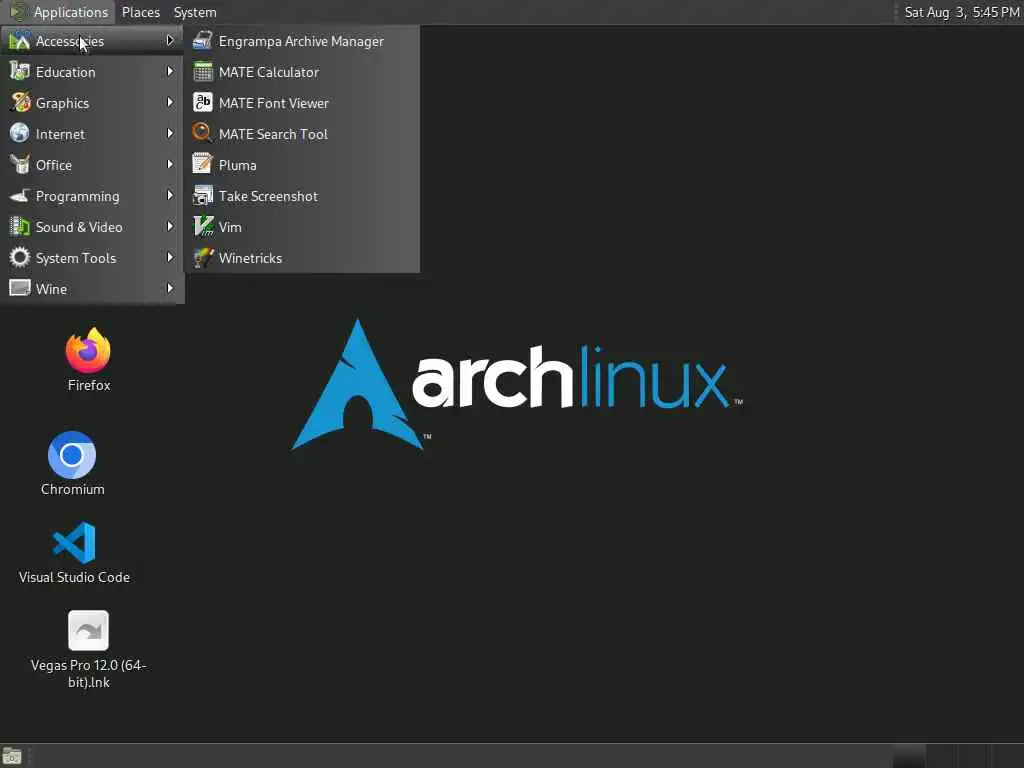The height and width of the screenshot is (768, 1024).
Task: Expand Sound & Video submenu arrow
Action: [x=170, y=227]
